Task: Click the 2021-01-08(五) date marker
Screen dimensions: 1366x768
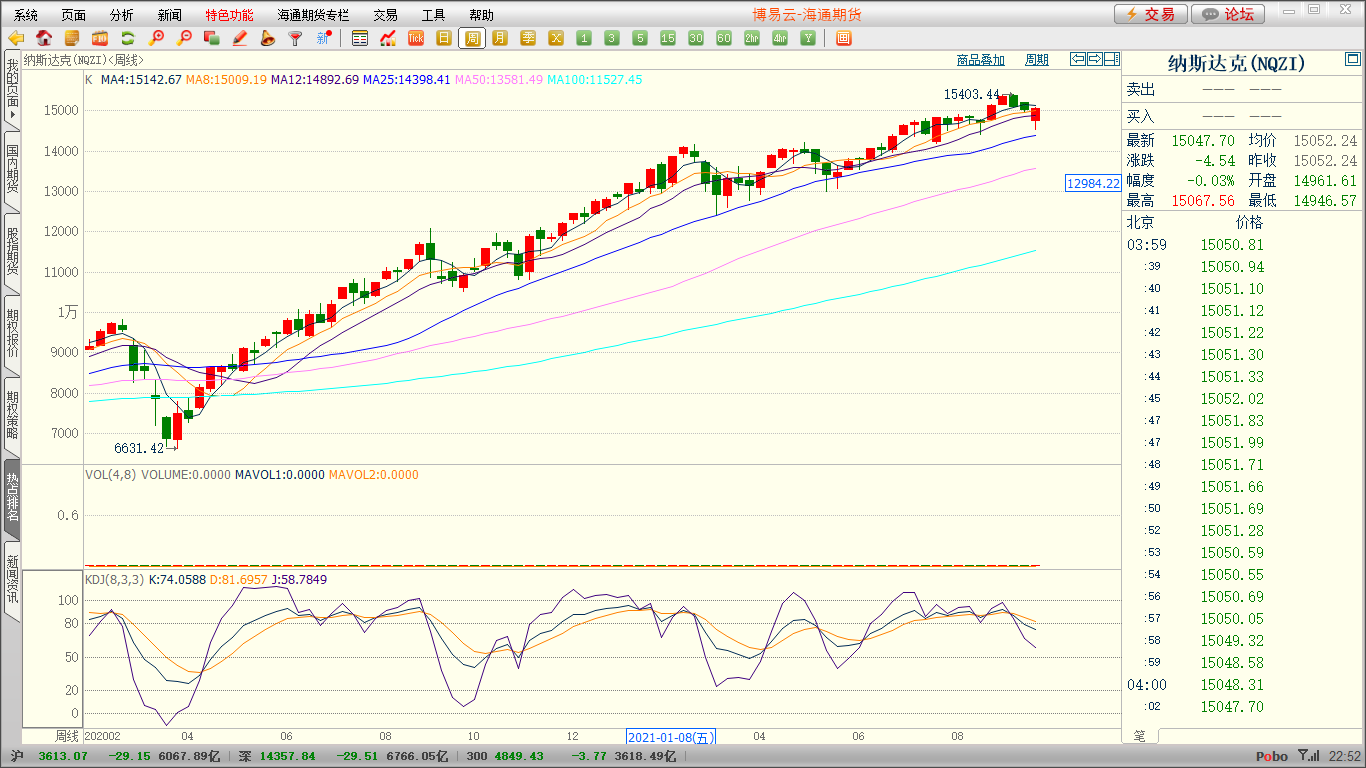Action: click(673, 736)
